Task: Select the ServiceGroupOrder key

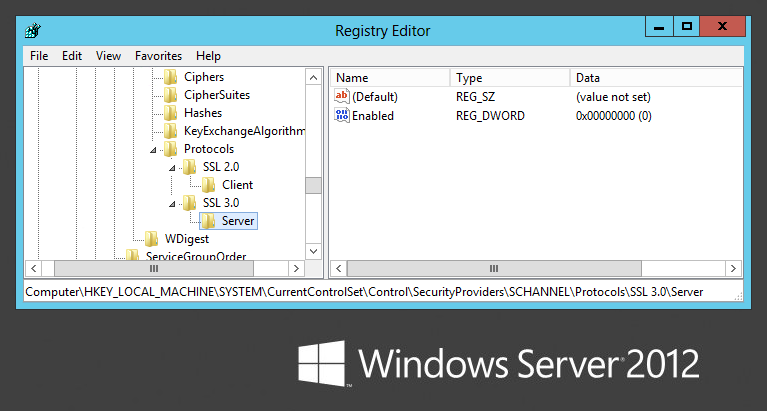Action: 196,255
